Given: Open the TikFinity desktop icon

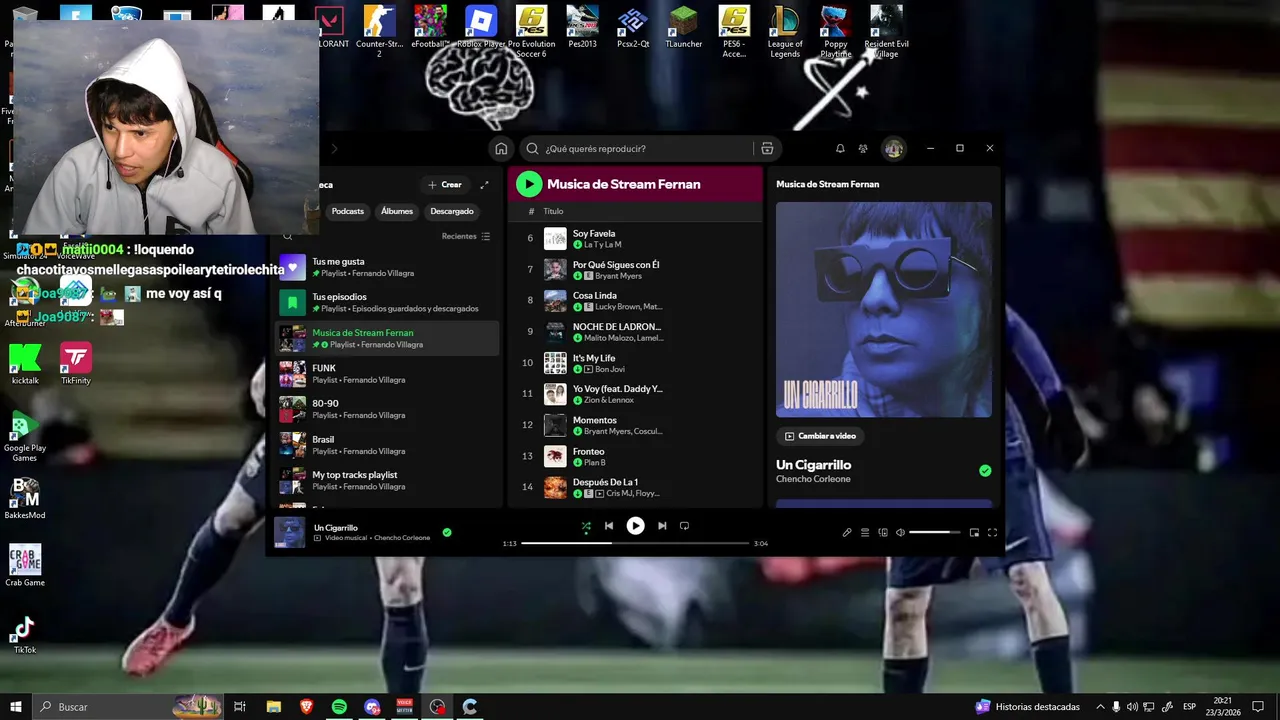Looking at the screenshot, I should (76, 364).
